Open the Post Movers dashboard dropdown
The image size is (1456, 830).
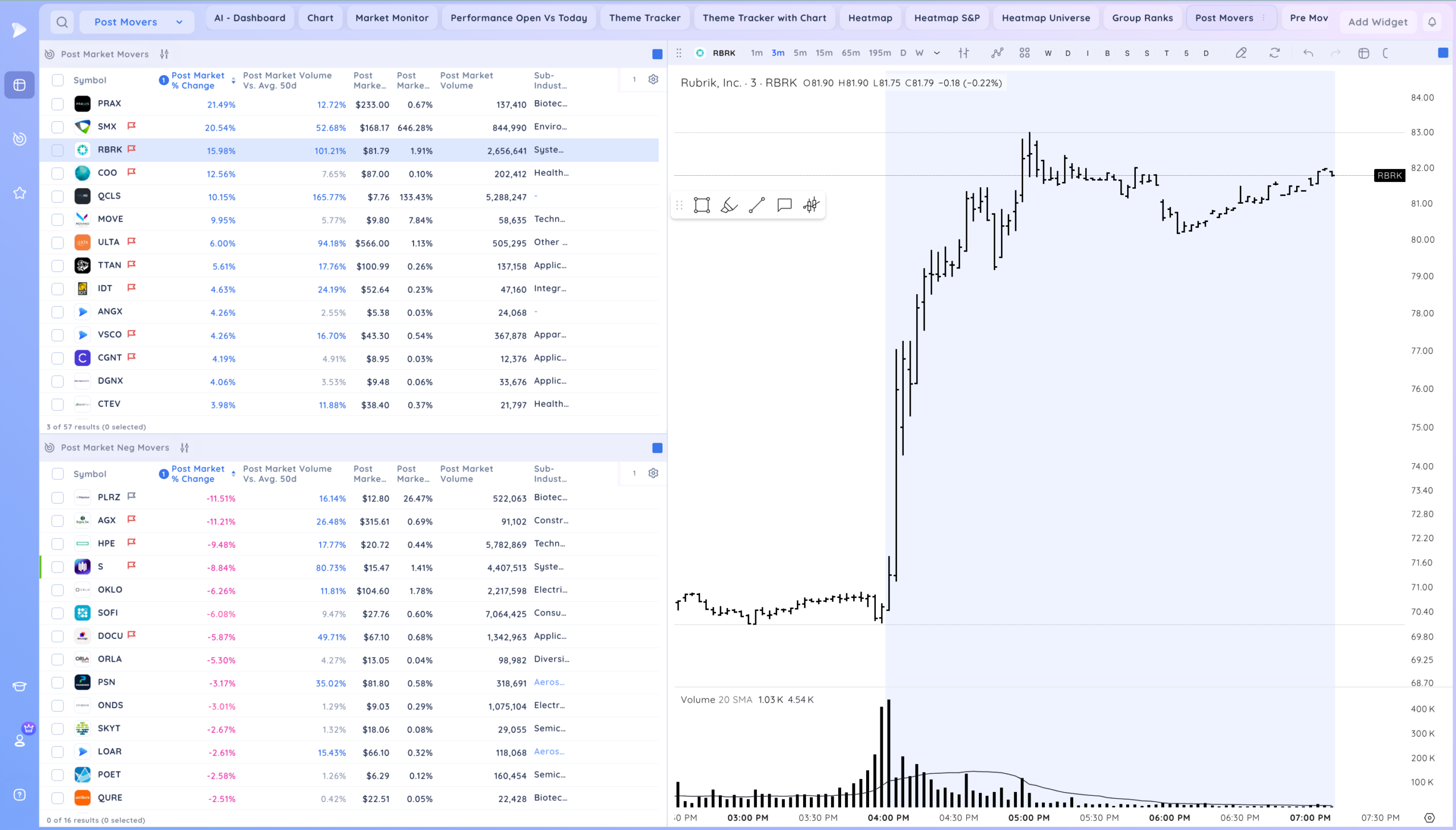pyautogui.click(x=136, y=22)
